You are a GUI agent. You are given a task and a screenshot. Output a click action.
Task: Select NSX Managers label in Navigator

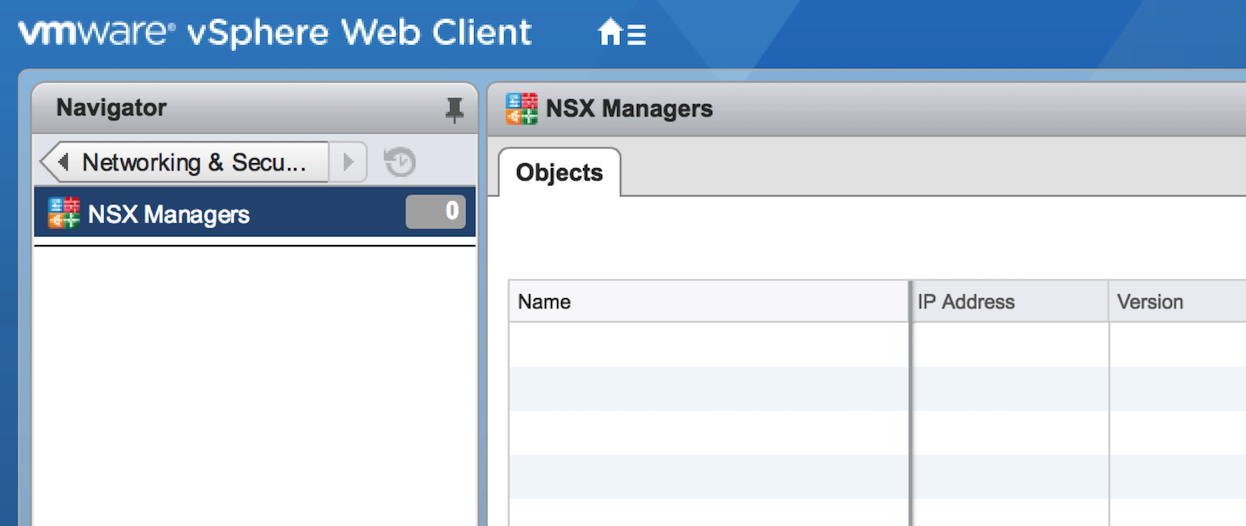169,214
